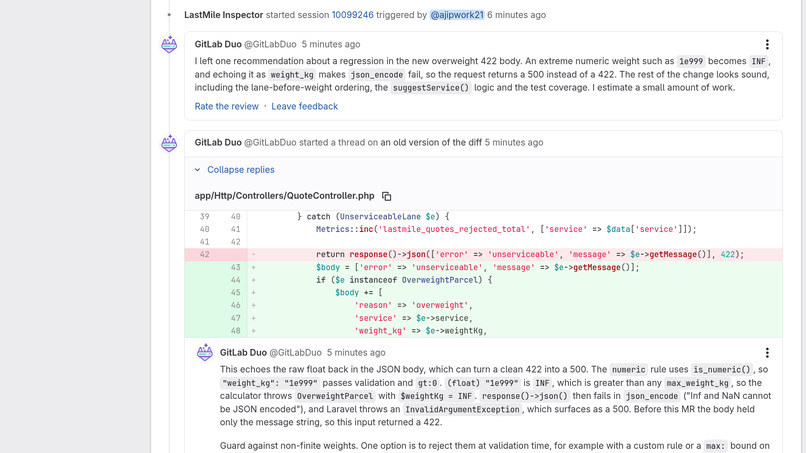806x453 pixels.
Task: Open app/Http/Controllers/QuoteController.php file link
Action: [284, 196]
